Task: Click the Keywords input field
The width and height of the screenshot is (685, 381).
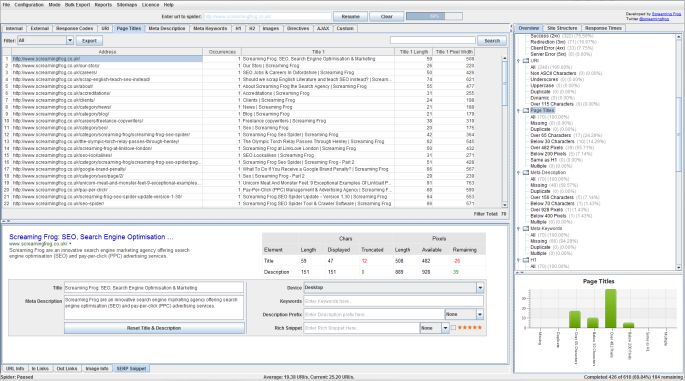Action: 394,301
